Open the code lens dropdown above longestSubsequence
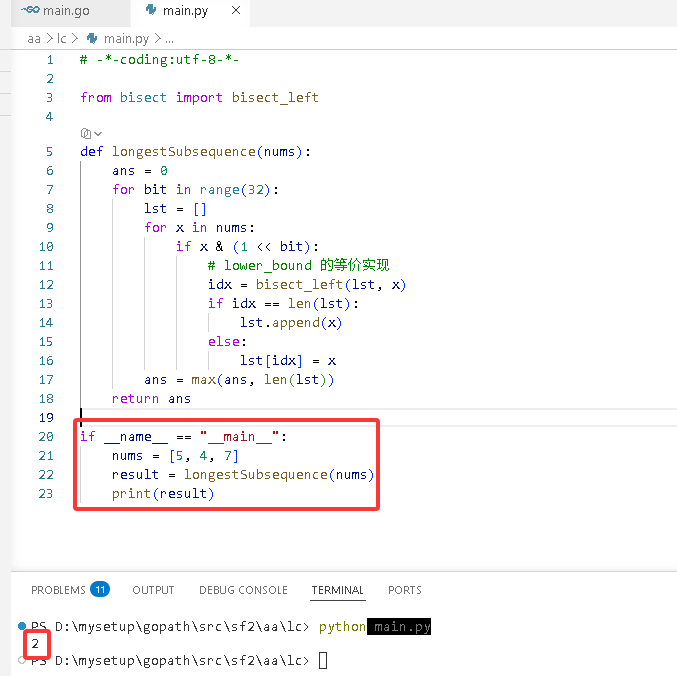The height and width of the screenshot is (676, 677). 91,133
